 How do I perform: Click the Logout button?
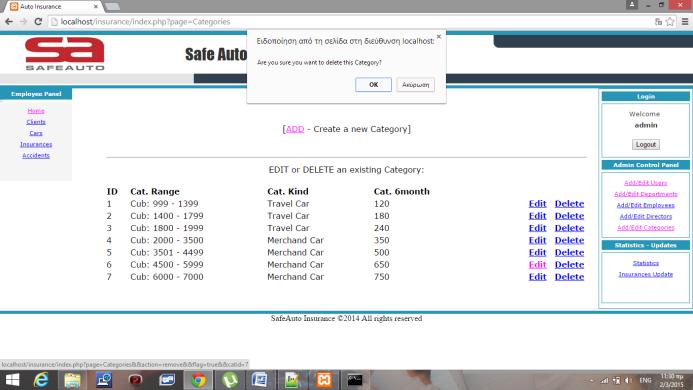(x=646, y=145)
